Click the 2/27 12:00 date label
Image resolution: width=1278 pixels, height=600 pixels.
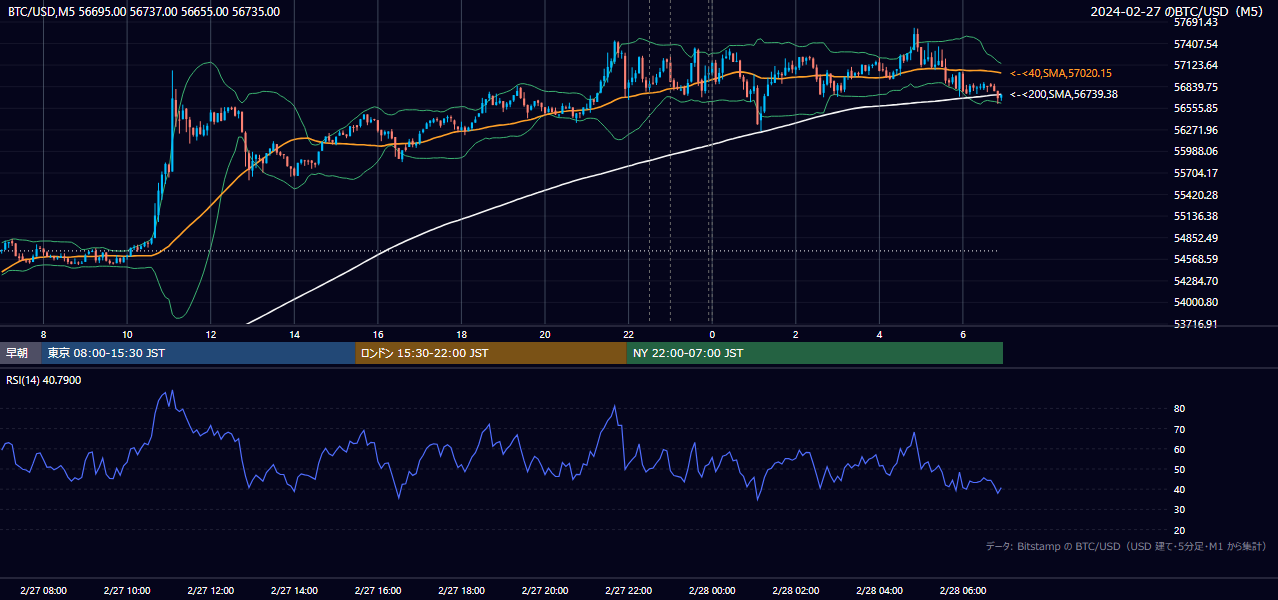[210, 591]
